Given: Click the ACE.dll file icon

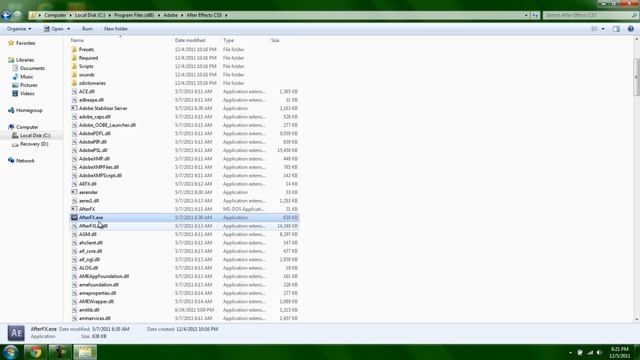Looking at the screenshot, I should click(74, 91).
